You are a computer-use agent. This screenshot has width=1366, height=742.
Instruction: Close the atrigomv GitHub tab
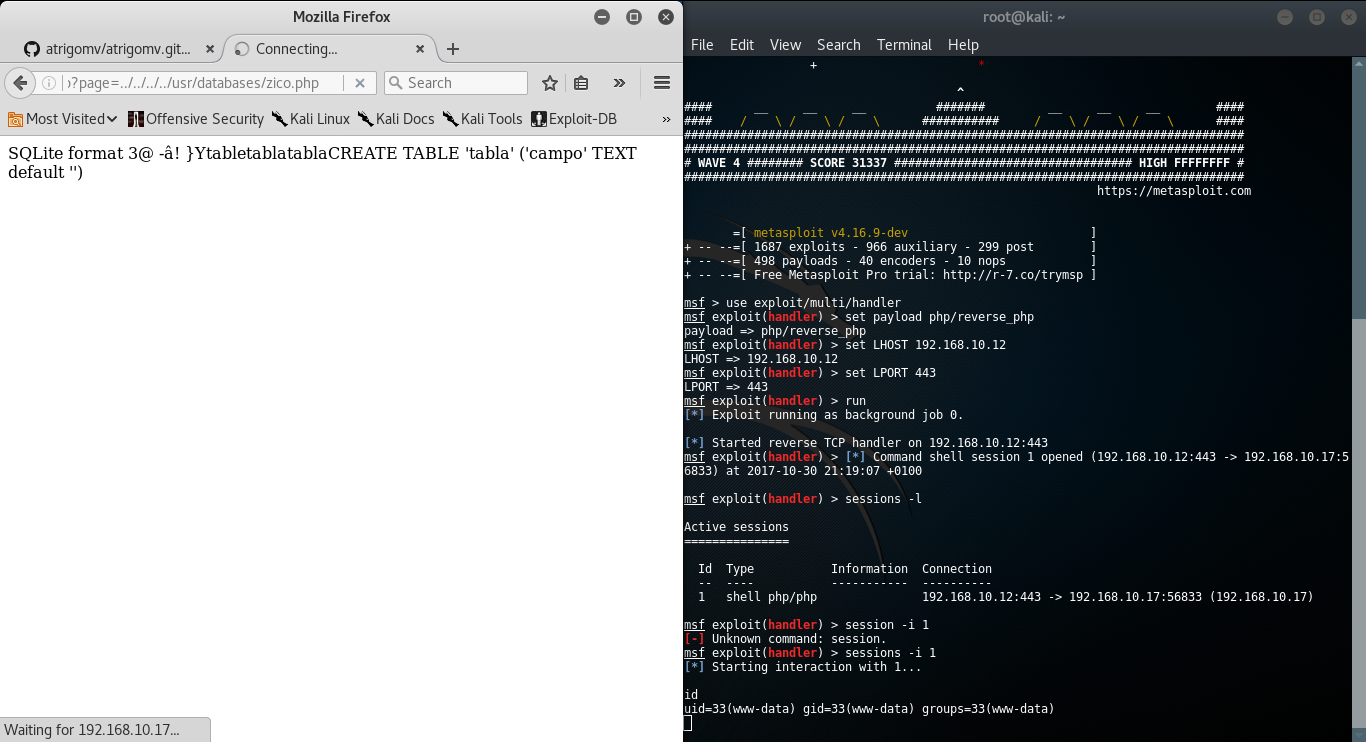point(210,49)
